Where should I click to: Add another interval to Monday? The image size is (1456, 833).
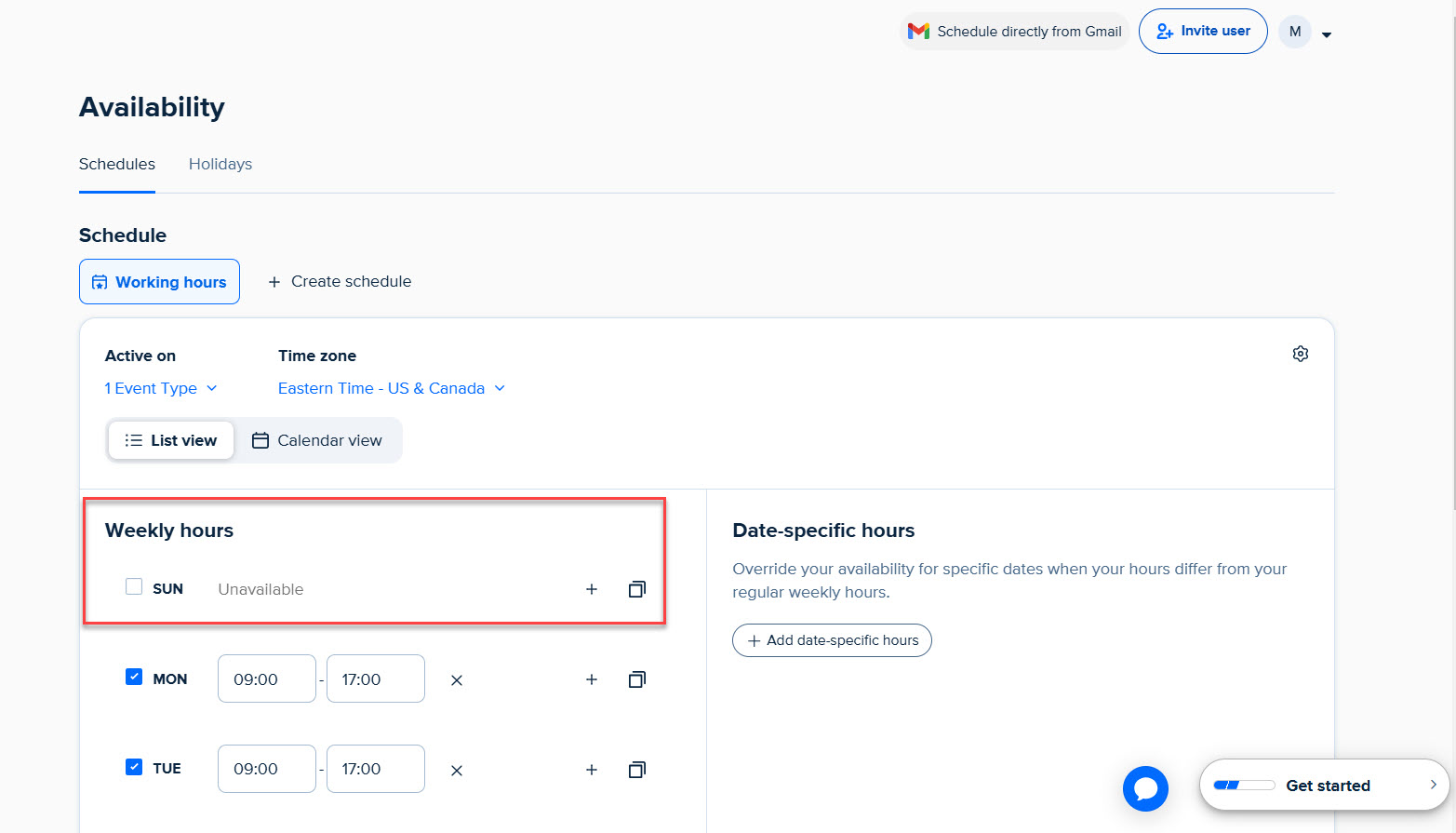click(592, 679)
